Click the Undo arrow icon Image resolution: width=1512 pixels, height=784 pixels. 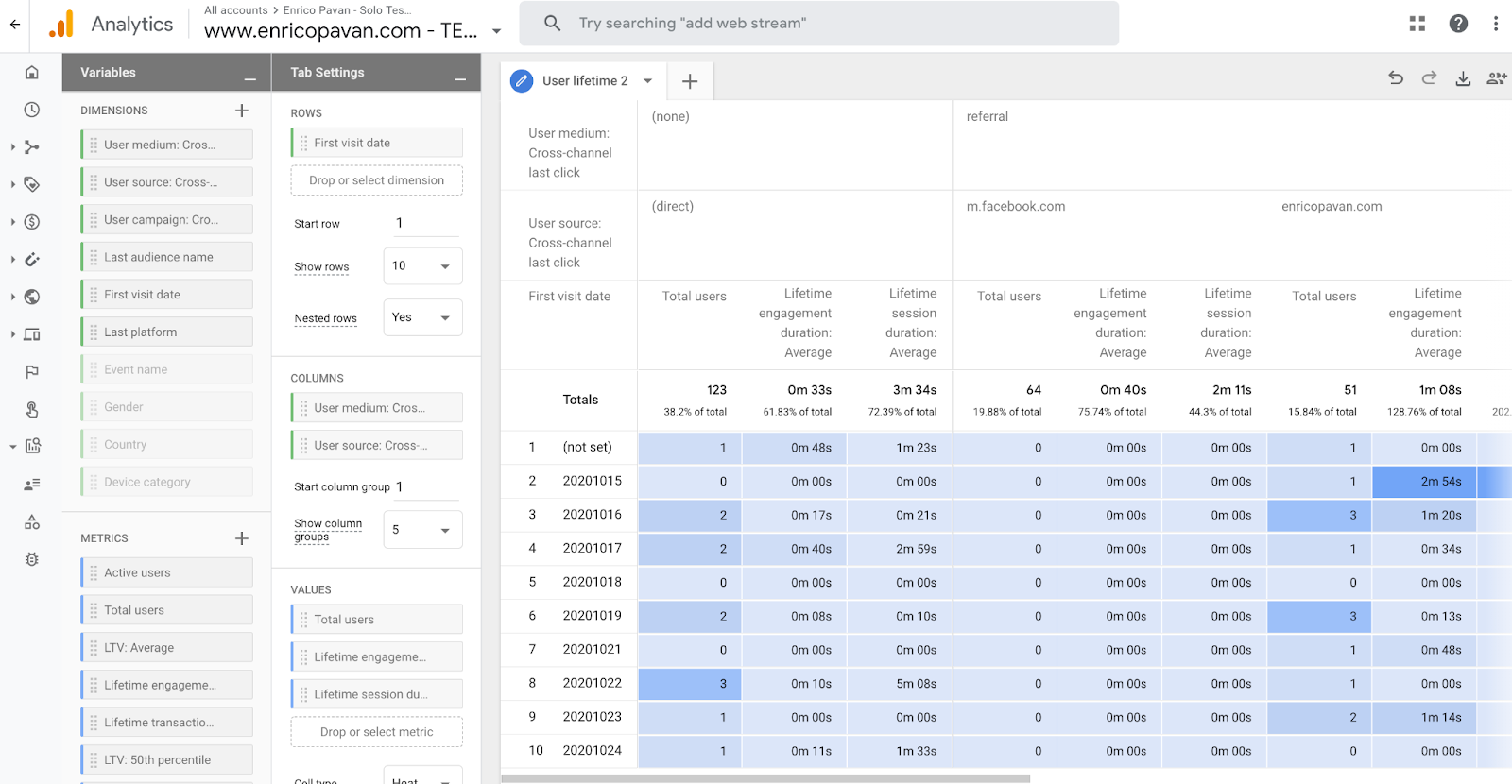(1396, 78)
